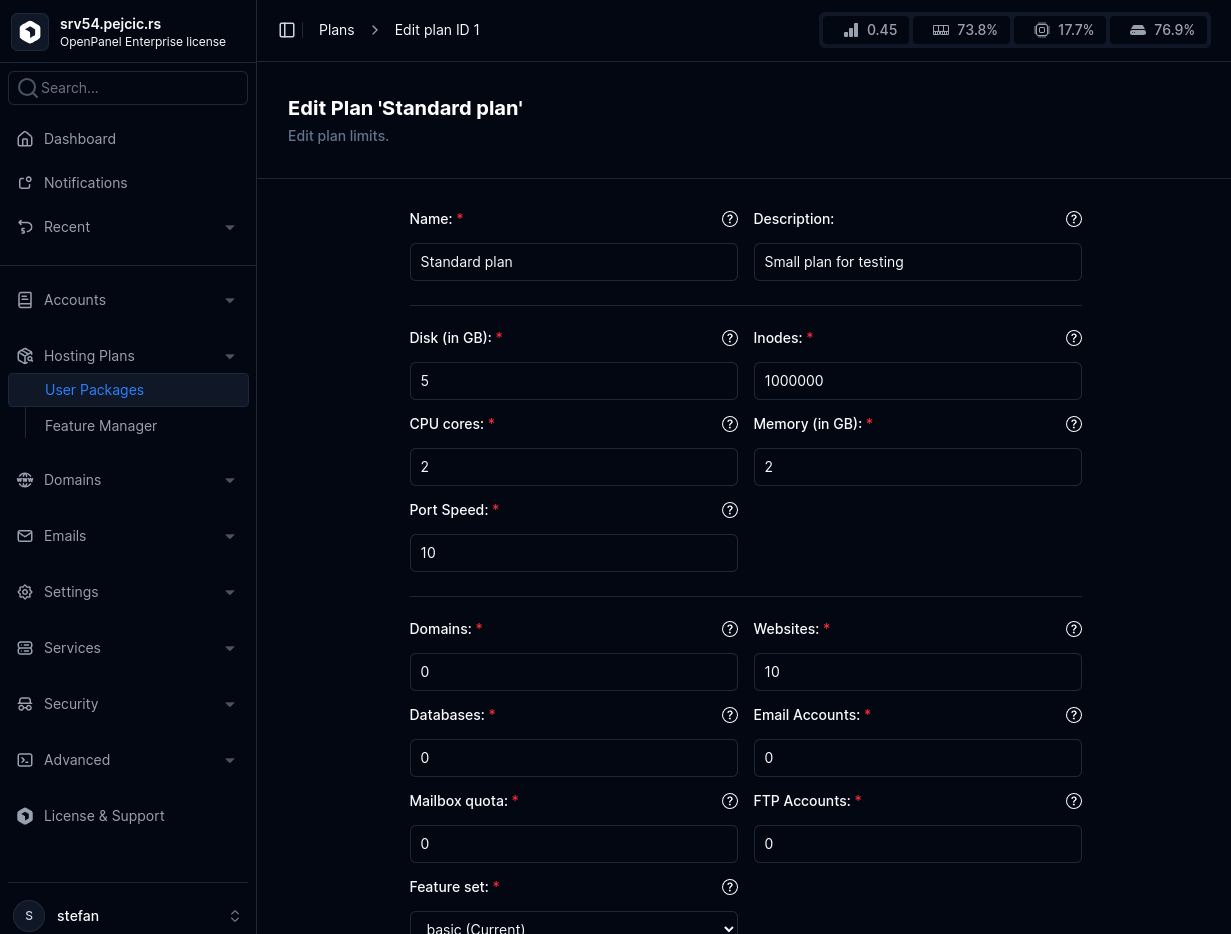Click the memory usage 73.8% indicator
1231x934 pixels.
pyautogui.click(x=961, y=30)
